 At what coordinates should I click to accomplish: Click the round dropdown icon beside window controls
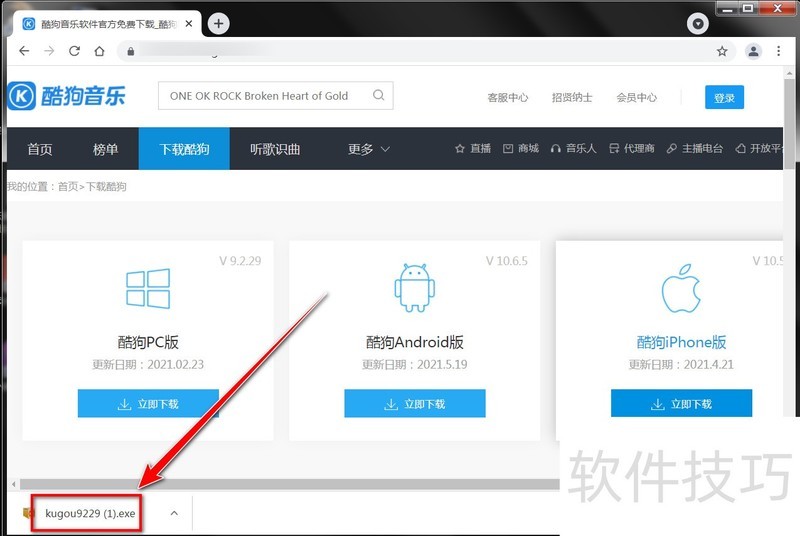pyautogui.click(x=697, y=23)
